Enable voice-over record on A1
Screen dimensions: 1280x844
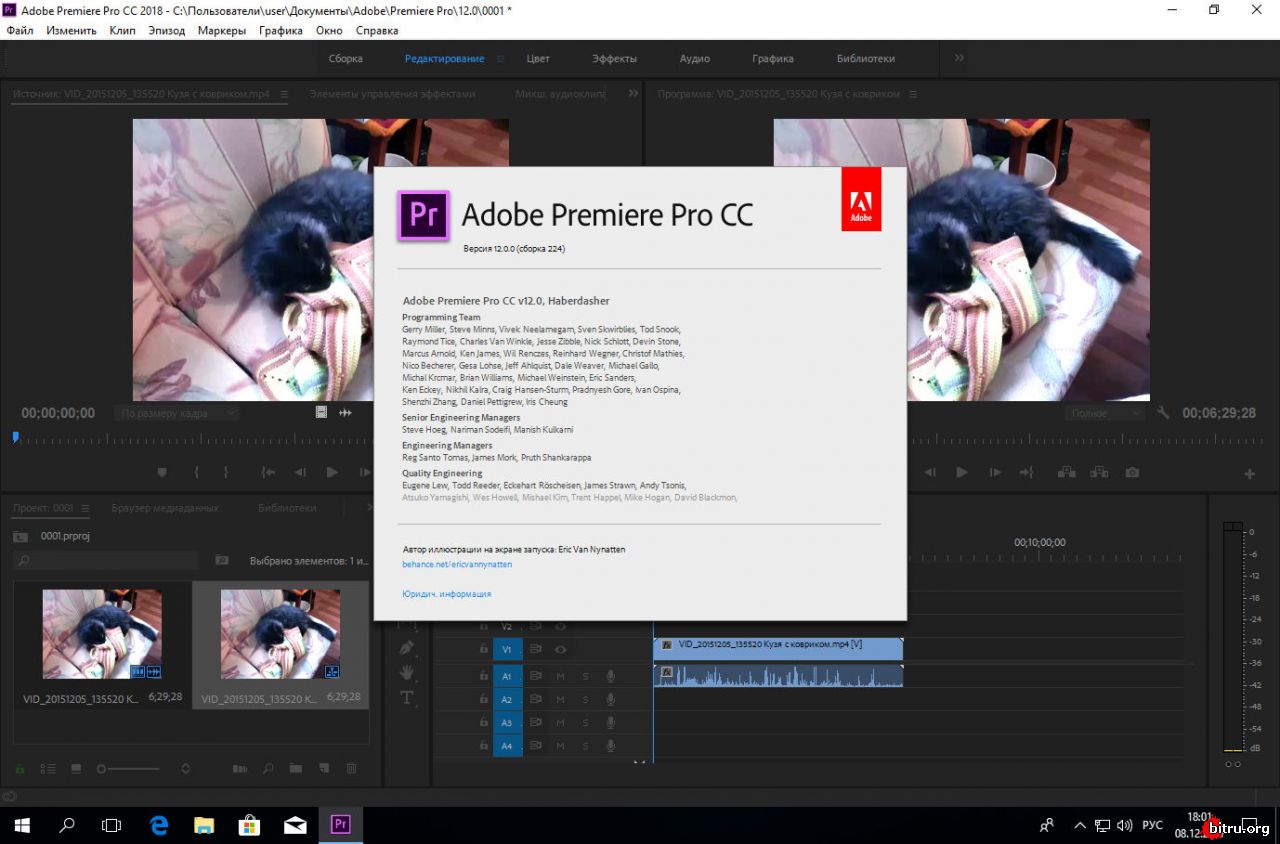(610, 676)
